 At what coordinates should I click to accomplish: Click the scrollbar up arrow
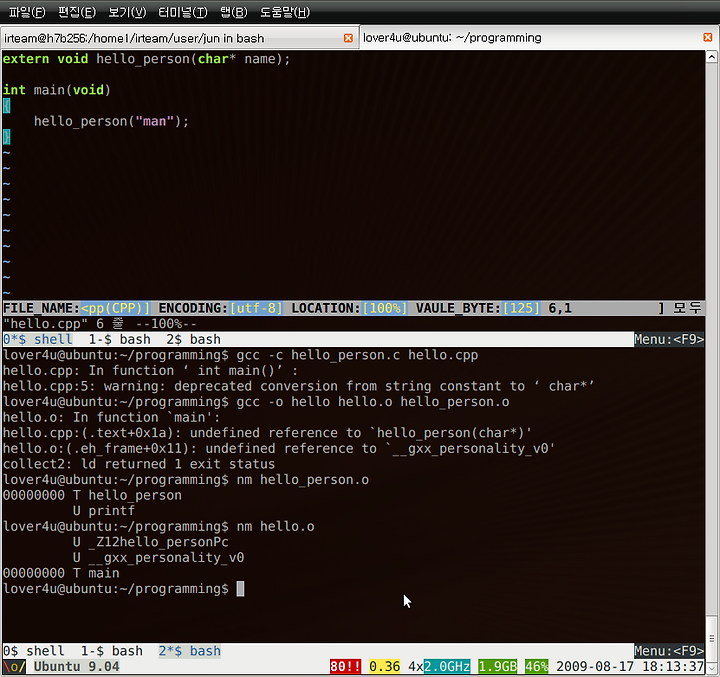click(712, 57)
